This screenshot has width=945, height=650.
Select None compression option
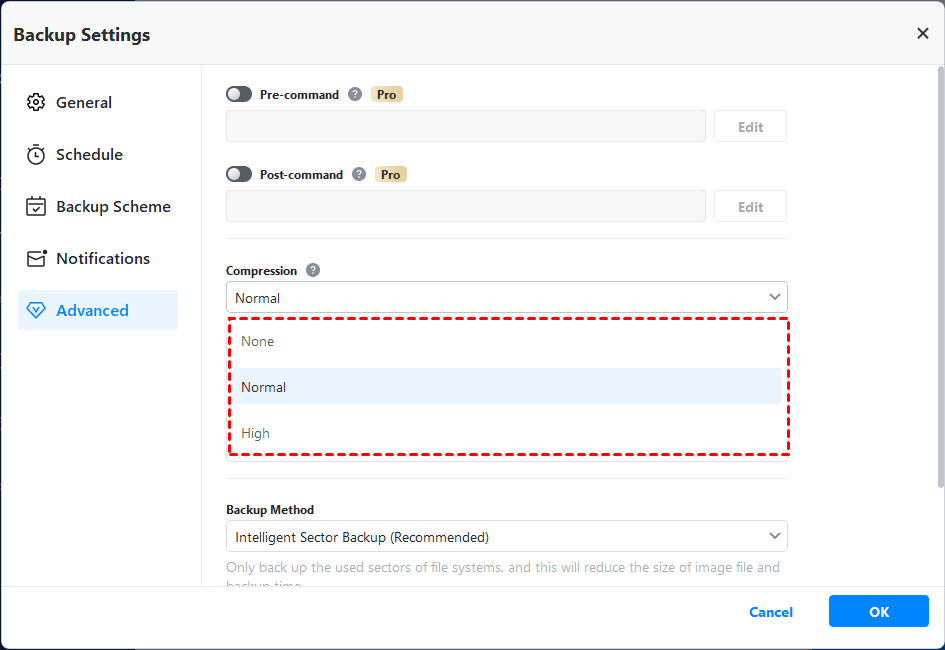(258, 341)
